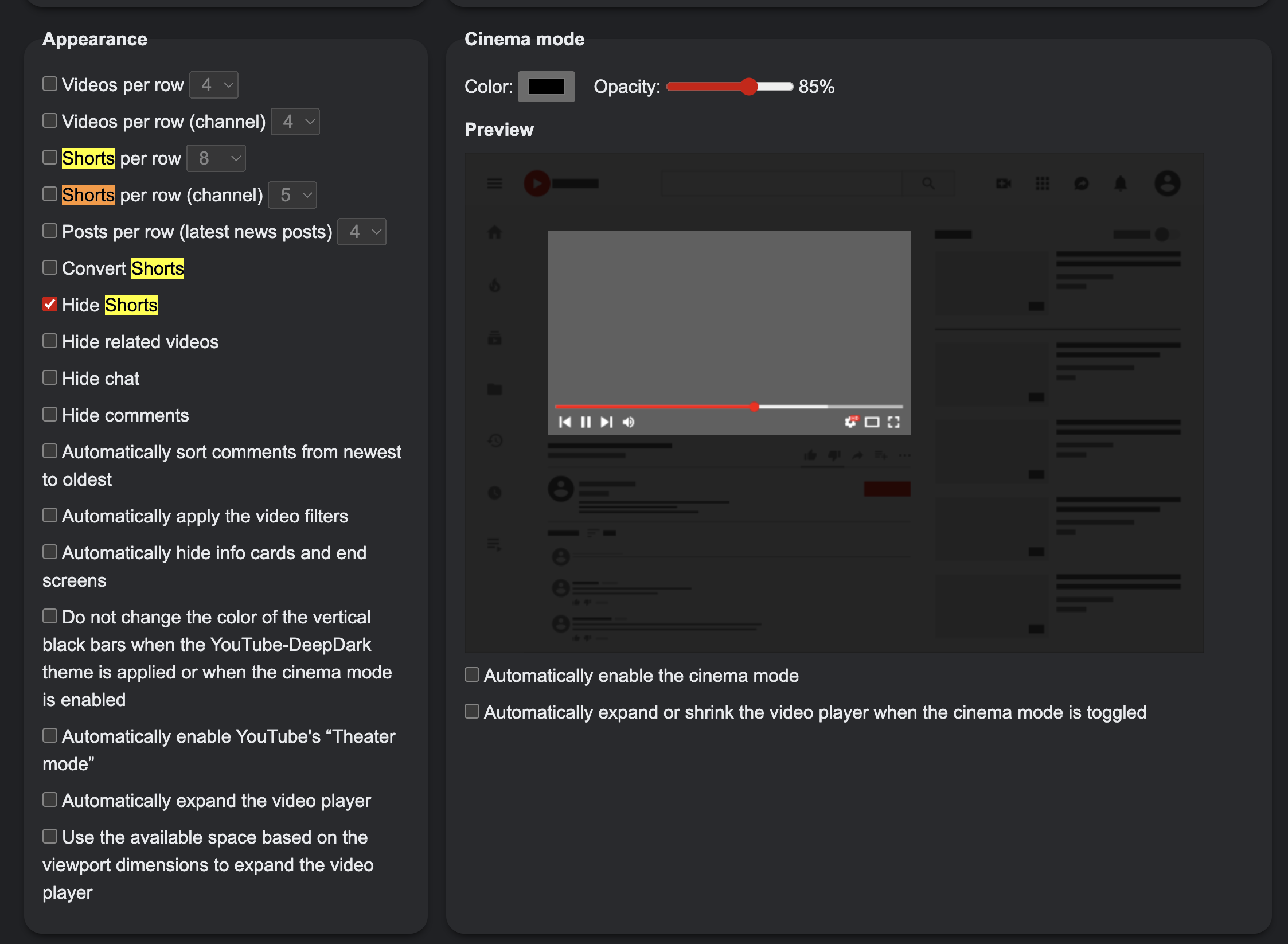Viewport: 1288px width, 944px height.
Task: Click the notifications bell icon in the preview
Action: coord(1121,184)
